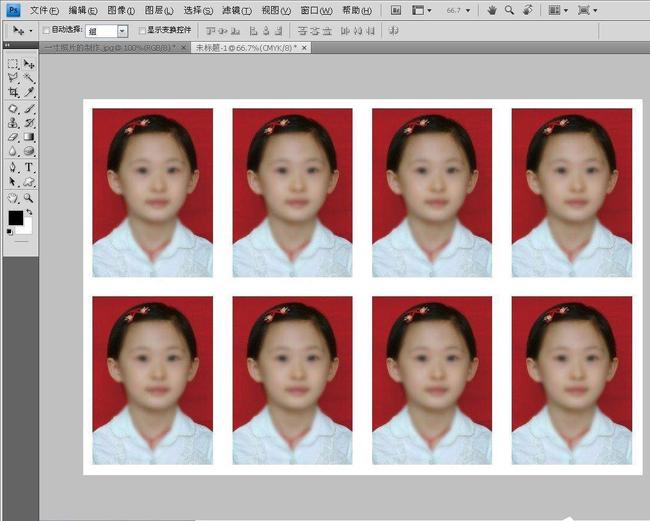Select the Magic Wand tool
The width and height of the screenshot is (650, 521).
click(29, 77)
